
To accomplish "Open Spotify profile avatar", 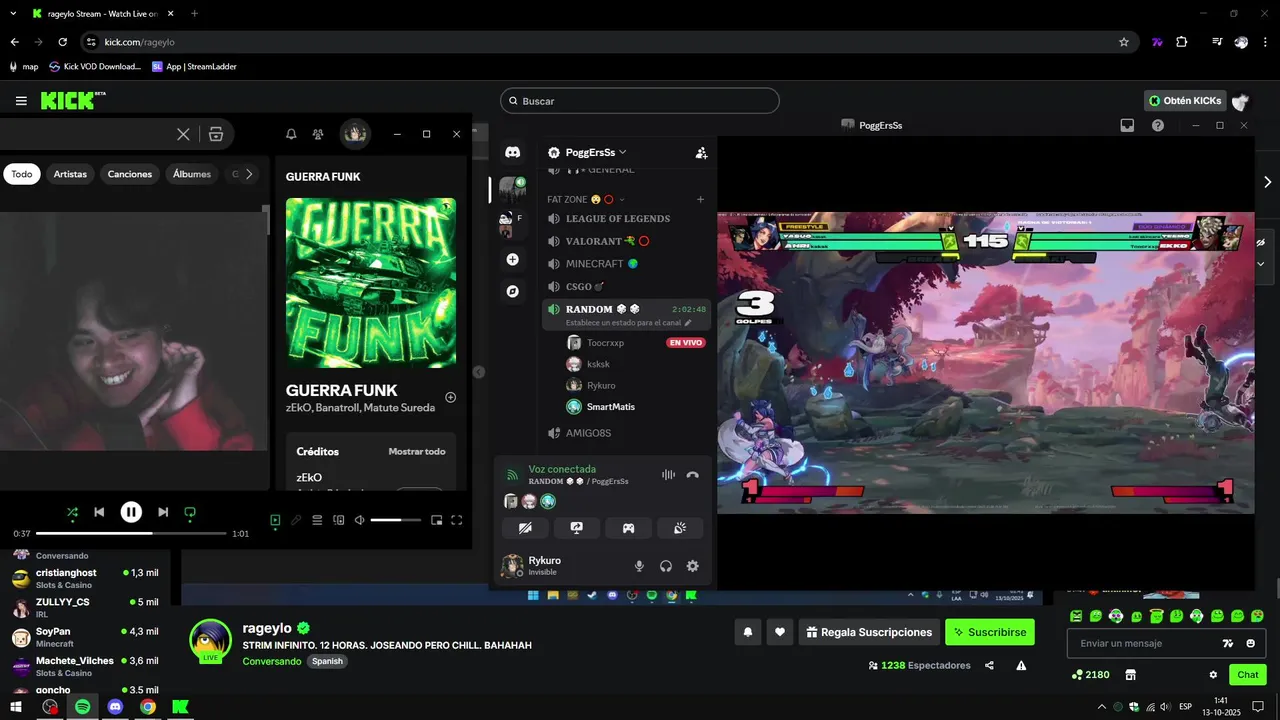I will 355,134.
